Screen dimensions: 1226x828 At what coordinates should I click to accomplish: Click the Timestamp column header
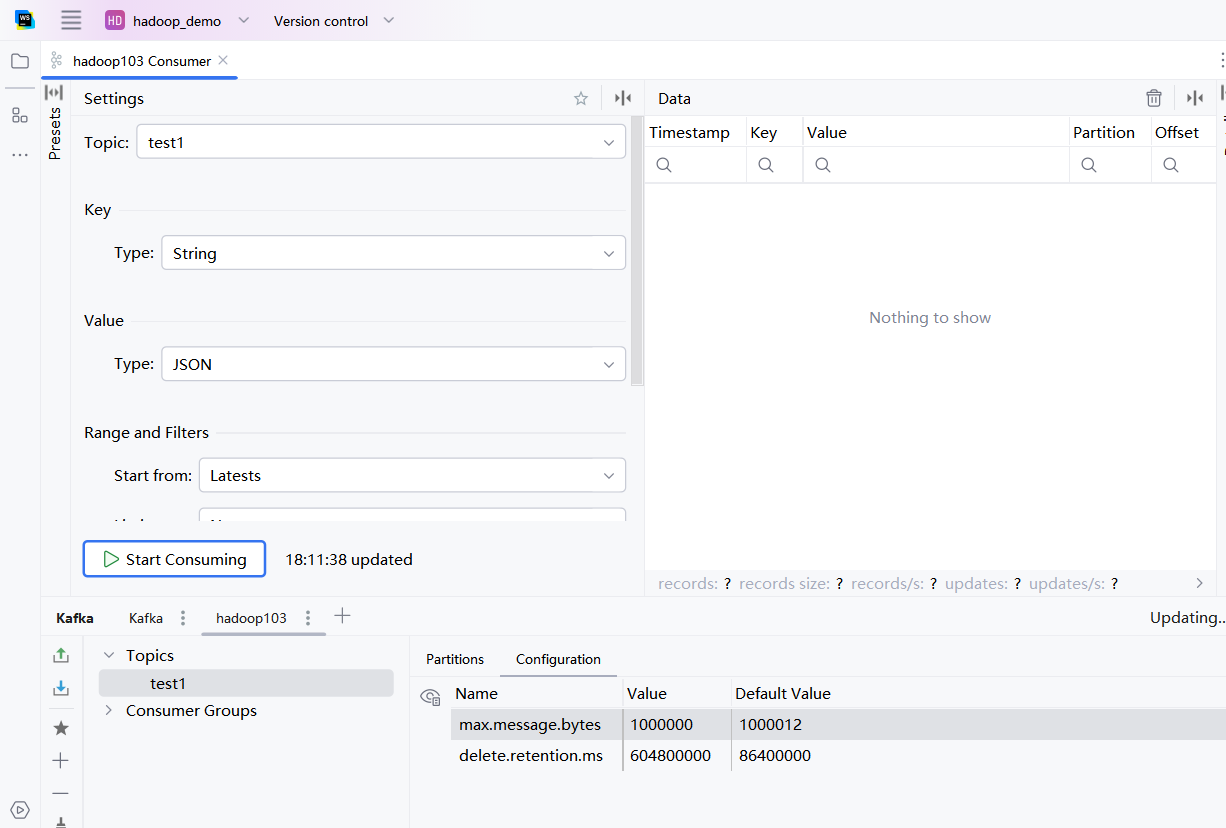tap(695, 132)
